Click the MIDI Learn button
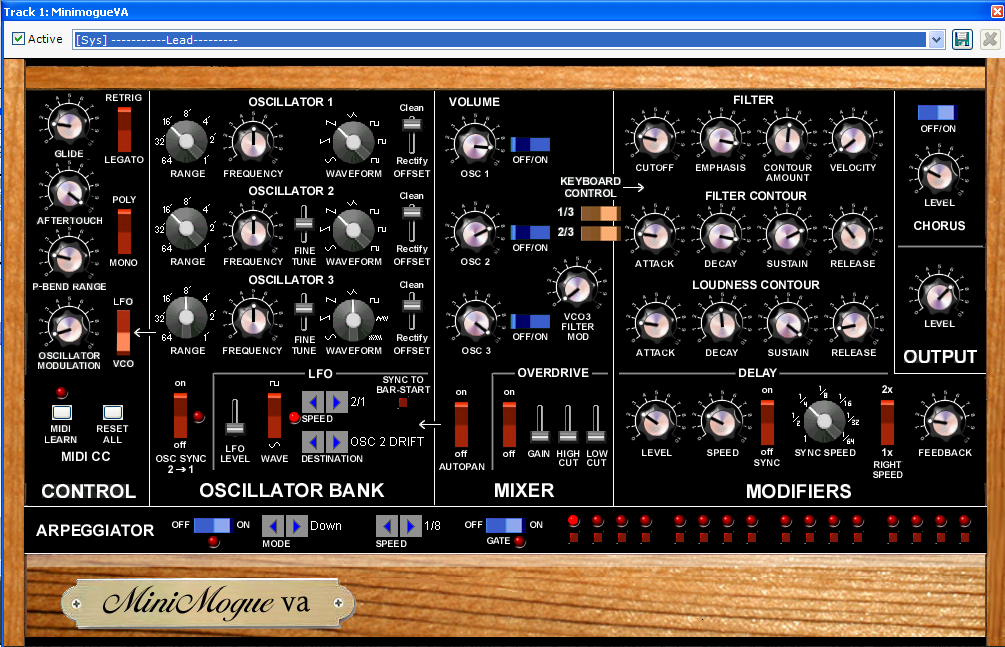 click(x=62, y=412)
